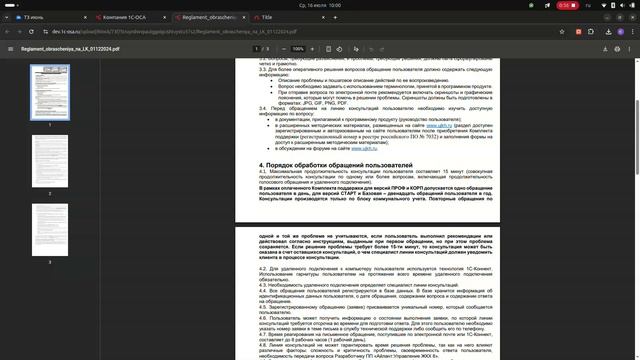
Task: Go forward in browser history
Action: [x=19, y=31]
